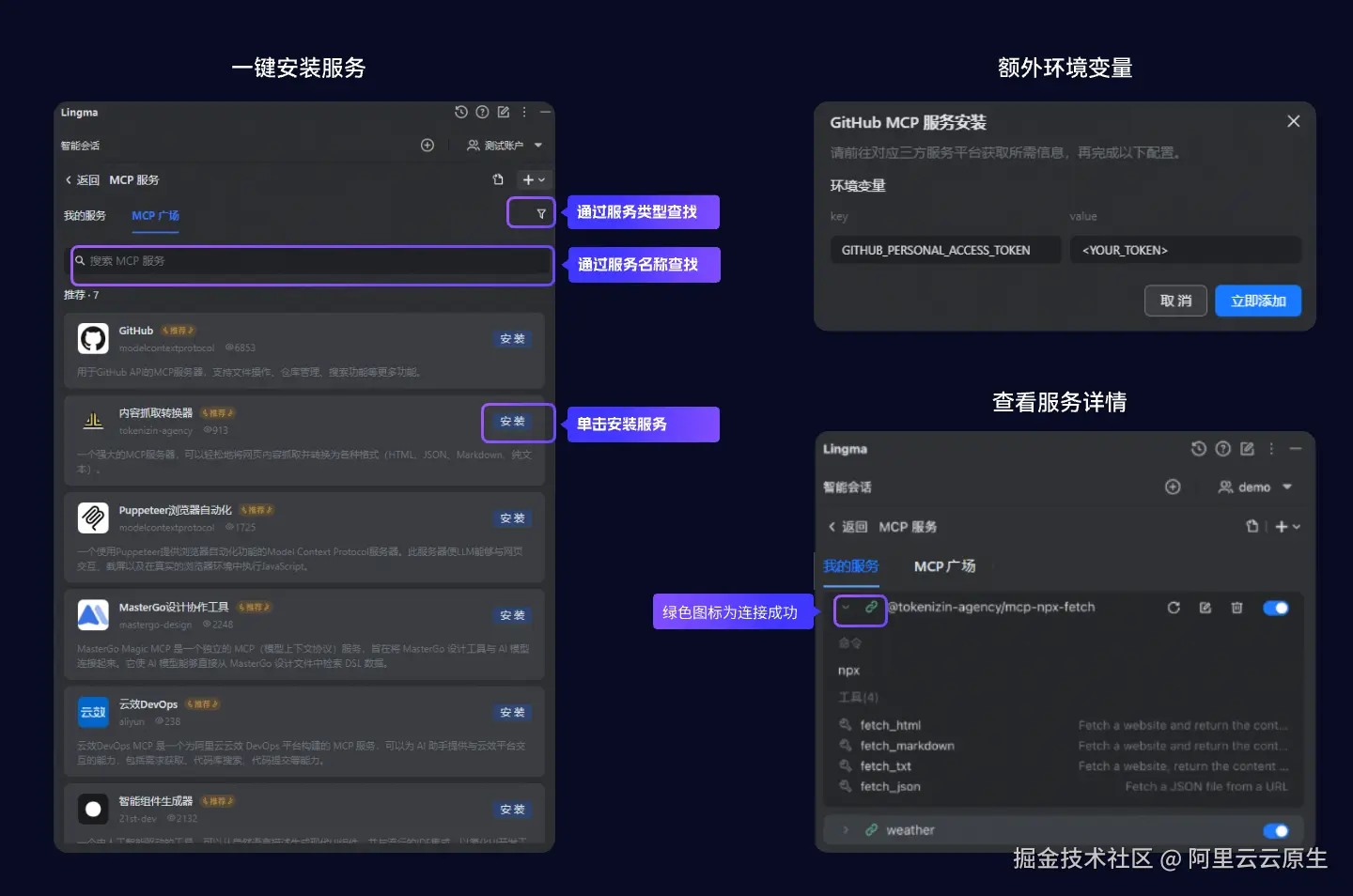Install the 云效DevOps service
Image resolution: width=1353 pixels, height=896 pixels.
click(x=512, y=713)
